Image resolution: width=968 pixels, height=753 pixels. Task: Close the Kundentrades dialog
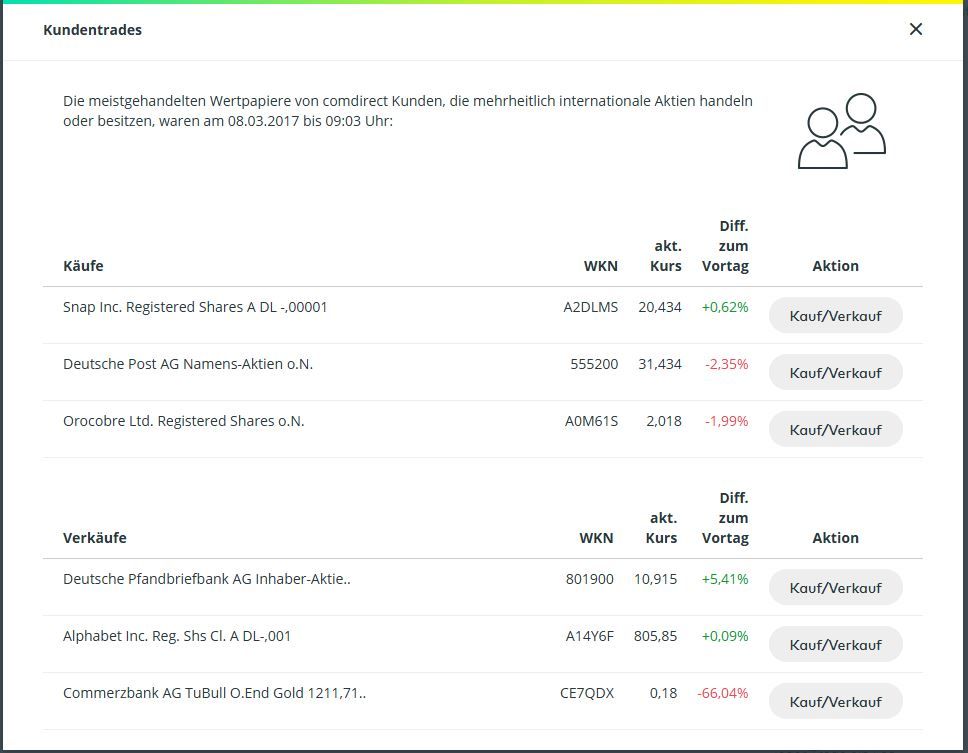[x=915, y=29]
